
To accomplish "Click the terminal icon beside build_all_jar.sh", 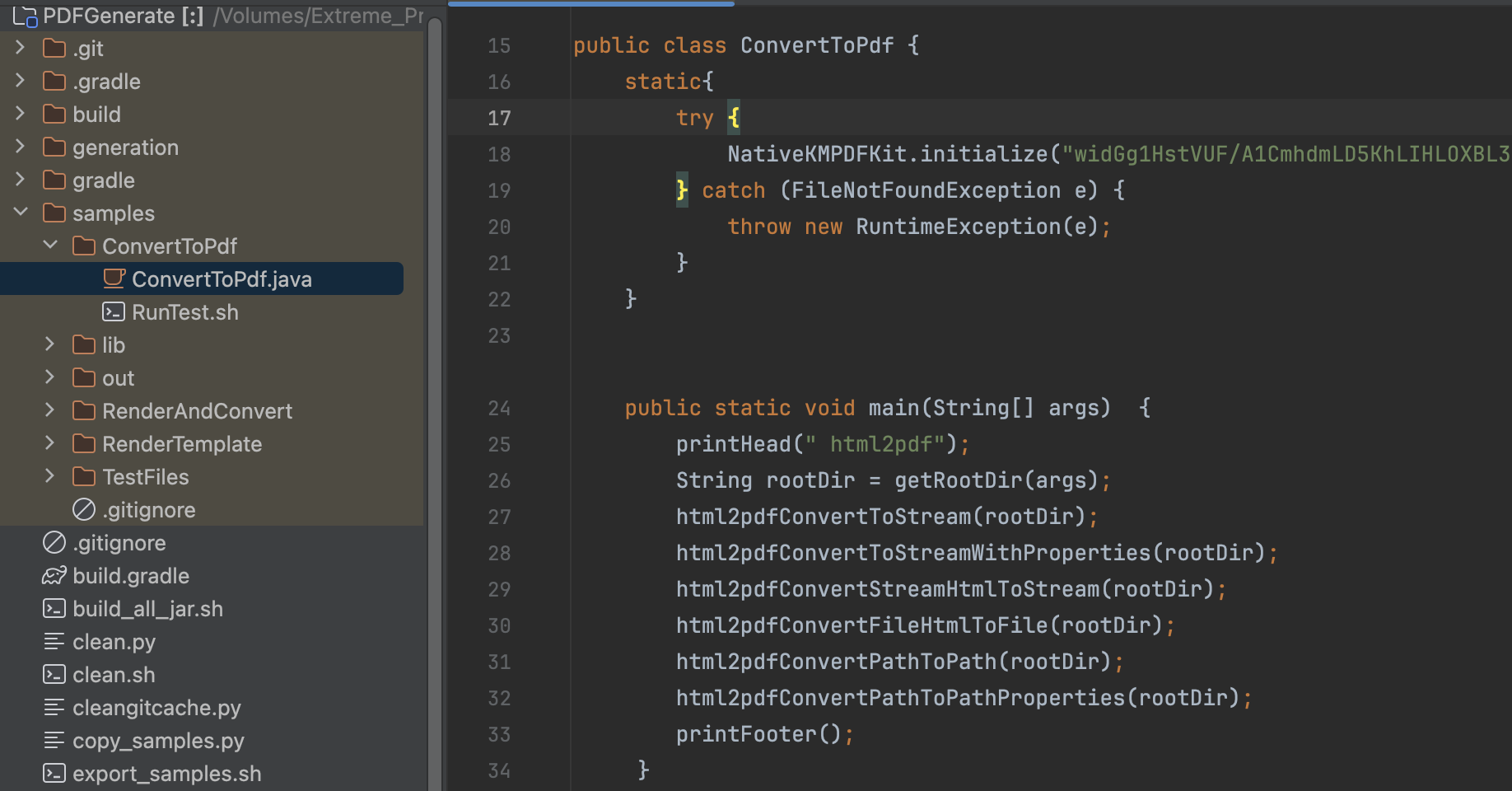I will 54,608.
